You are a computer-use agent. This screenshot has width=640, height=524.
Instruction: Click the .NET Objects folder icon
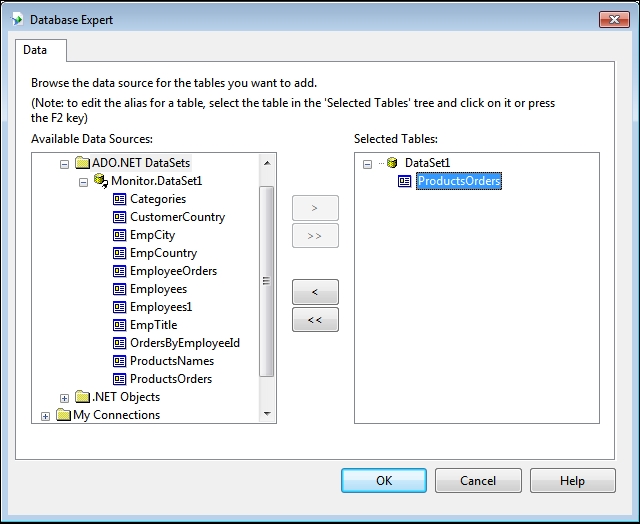pos(83,397)
